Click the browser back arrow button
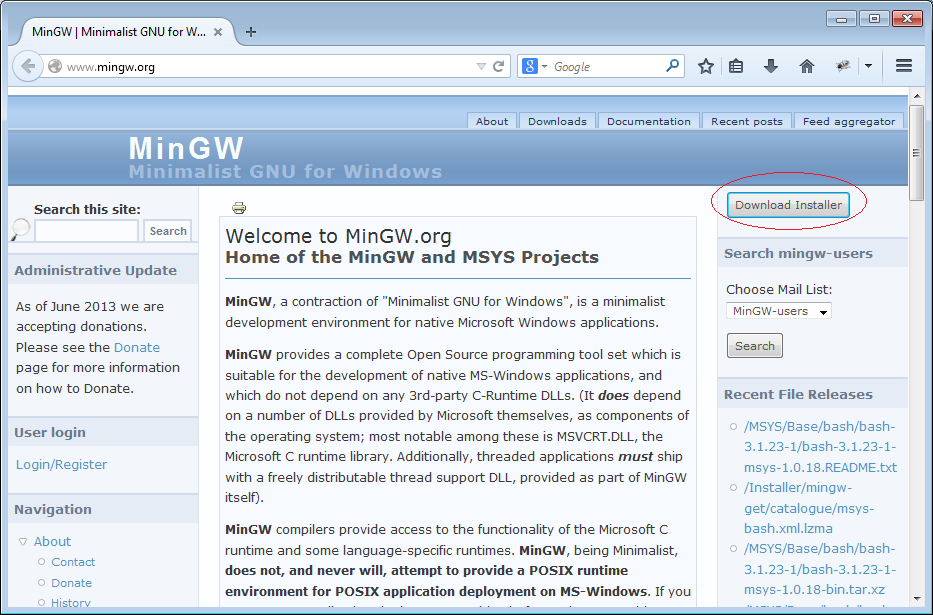 [x=28, y=66]
